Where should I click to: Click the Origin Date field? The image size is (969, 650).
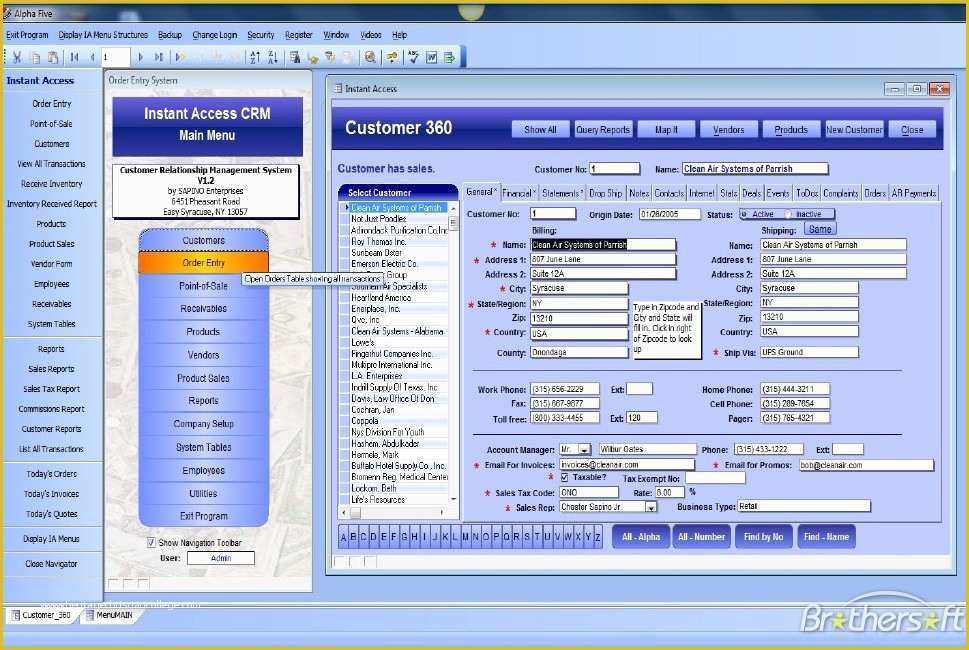(x=669, y=214)
